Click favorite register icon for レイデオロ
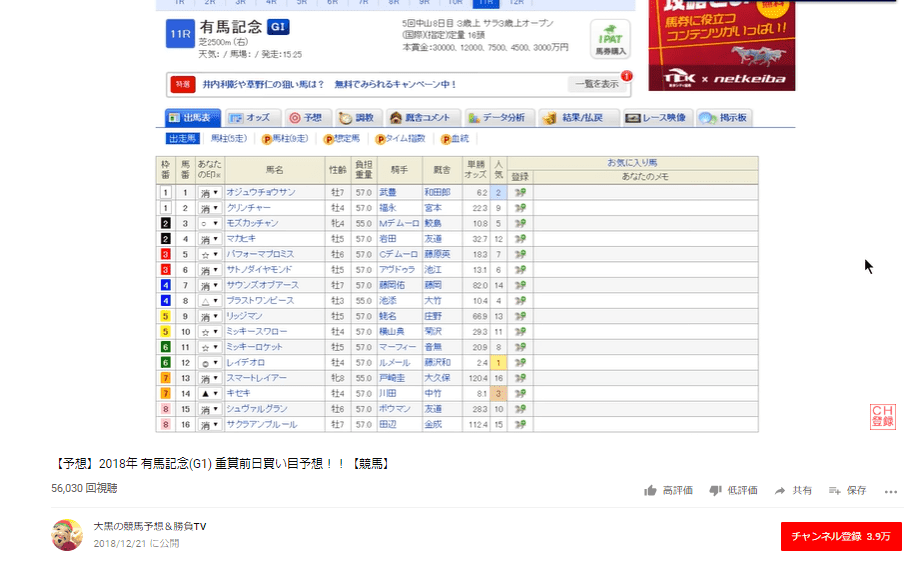This screenshot has height=567, width=913. point(520,362)
